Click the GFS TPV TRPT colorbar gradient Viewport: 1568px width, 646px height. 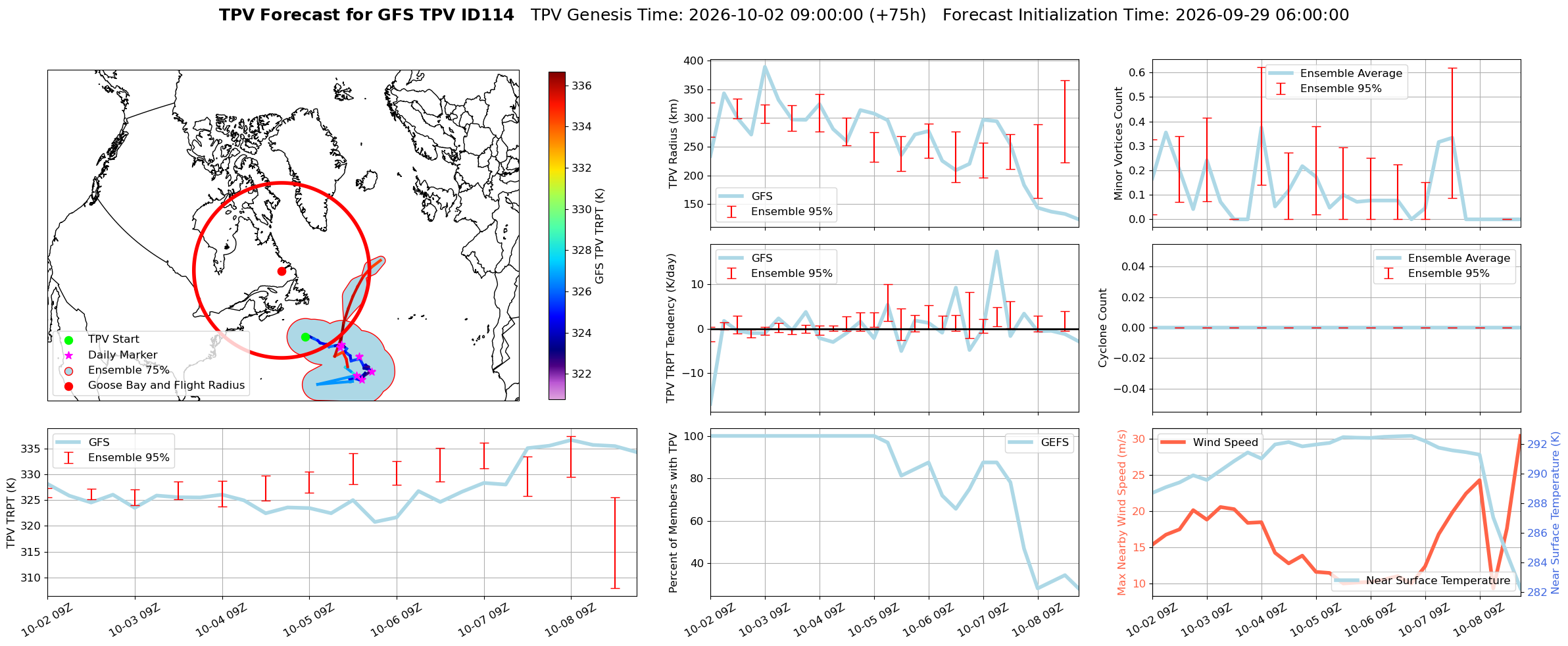556,236
